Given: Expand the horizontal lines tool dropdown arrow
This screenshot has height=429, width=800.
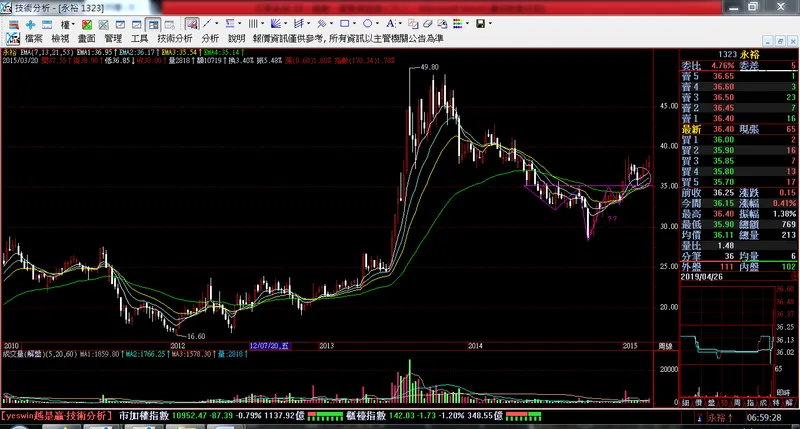Looking at the screenshot, I should click(240, 23).
